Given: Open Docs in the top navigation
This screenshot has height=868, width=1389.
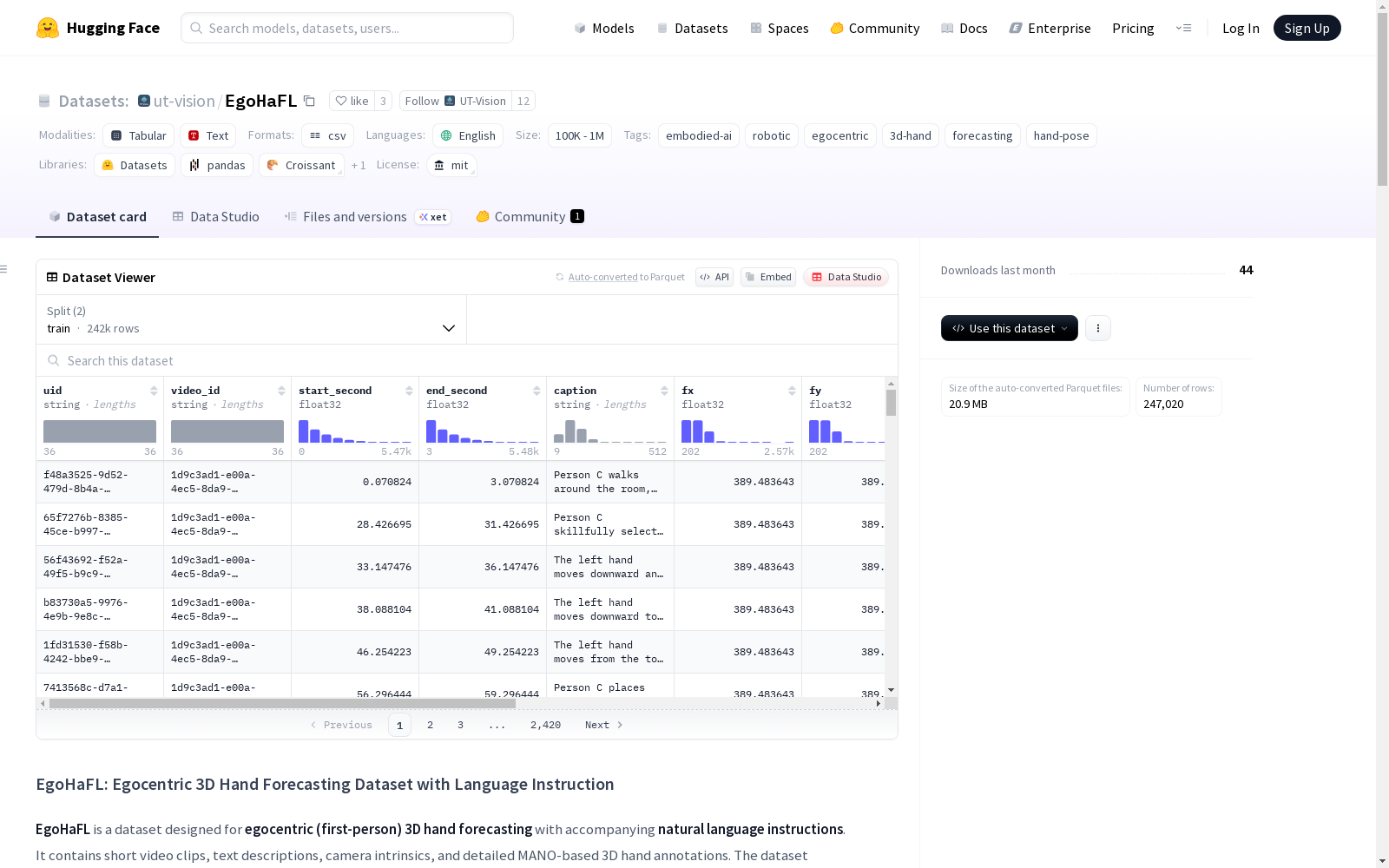Looking at the screenshot, I should (x=964, y=28).
